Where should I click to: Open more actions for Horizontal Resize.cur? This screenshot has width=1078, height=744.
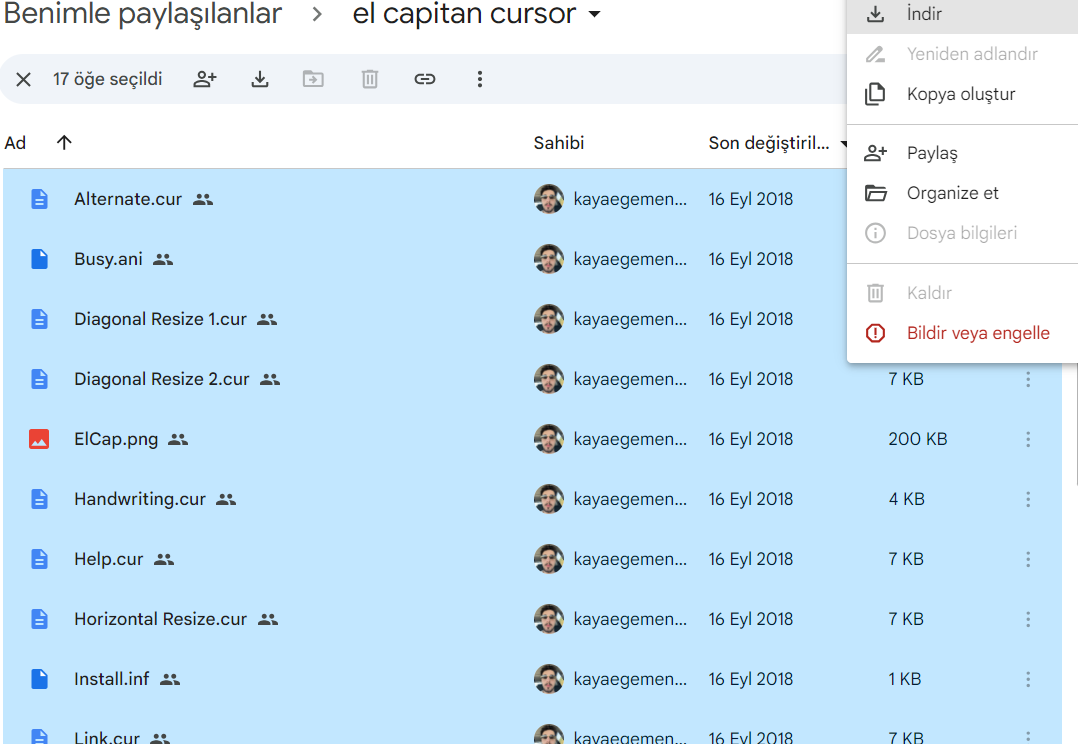coord(1028,619)
